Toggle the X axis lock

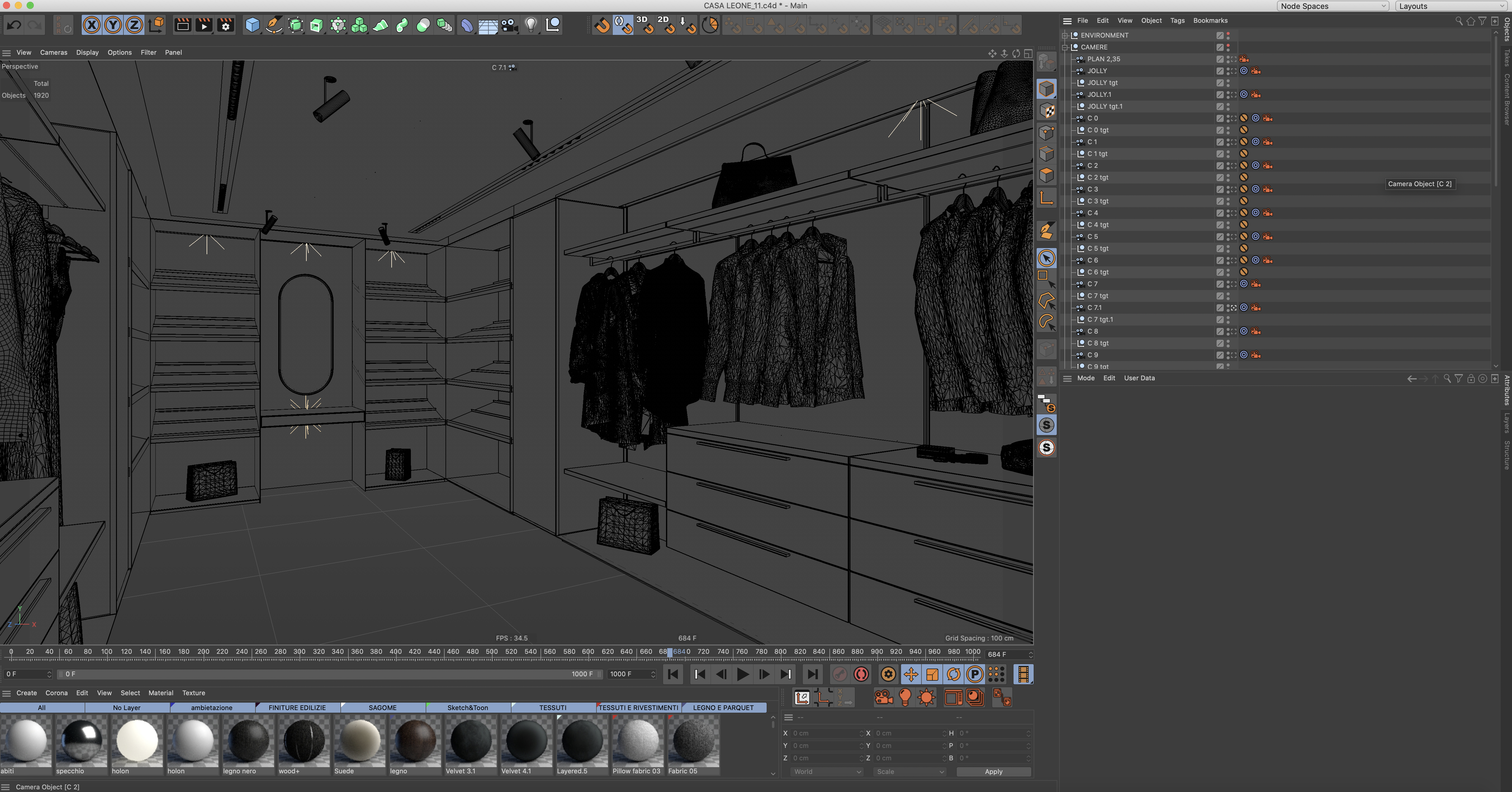(x=91, y=25)
